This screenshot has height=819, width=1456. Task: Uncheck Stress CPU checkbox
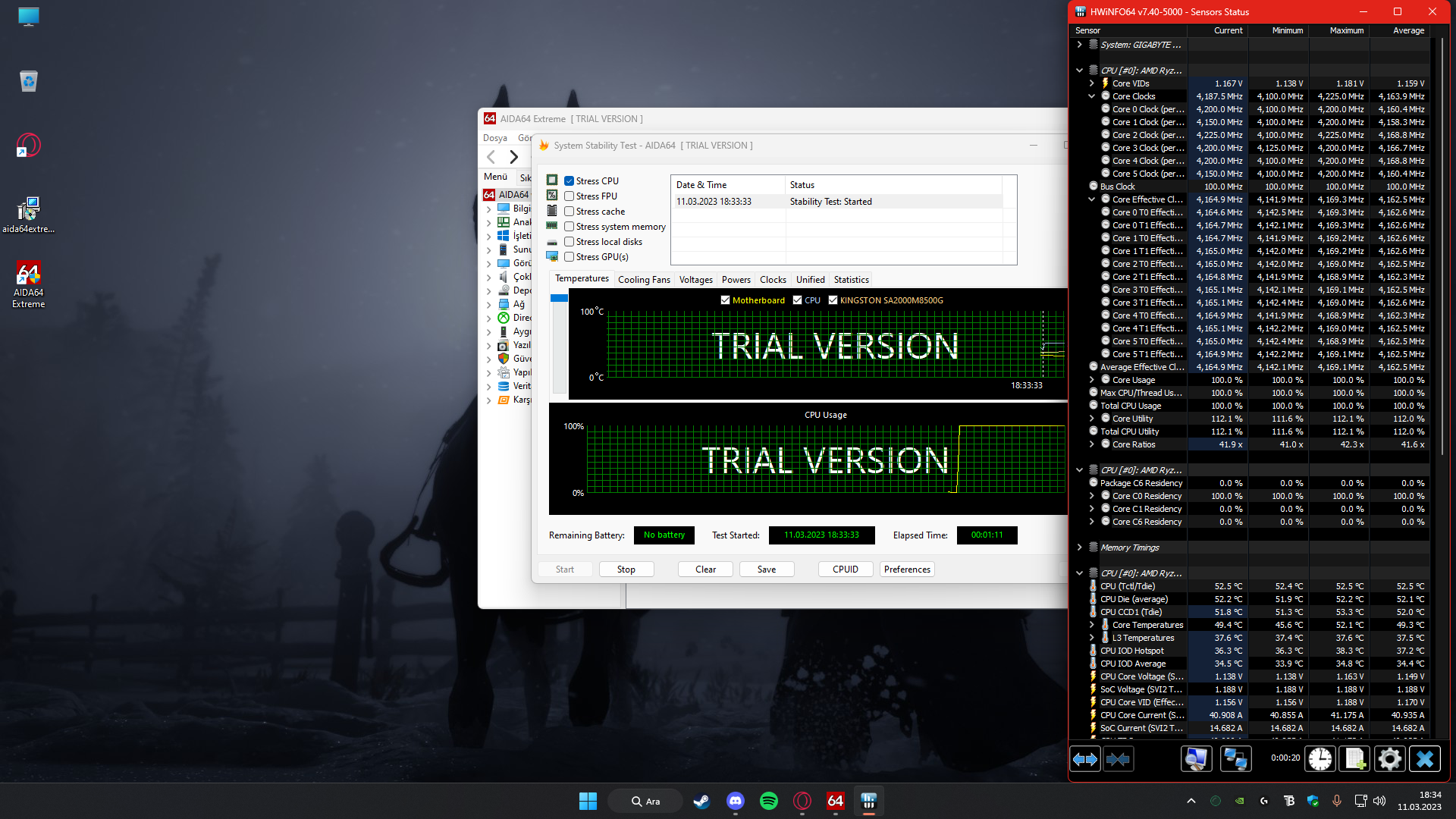point(569,181)
